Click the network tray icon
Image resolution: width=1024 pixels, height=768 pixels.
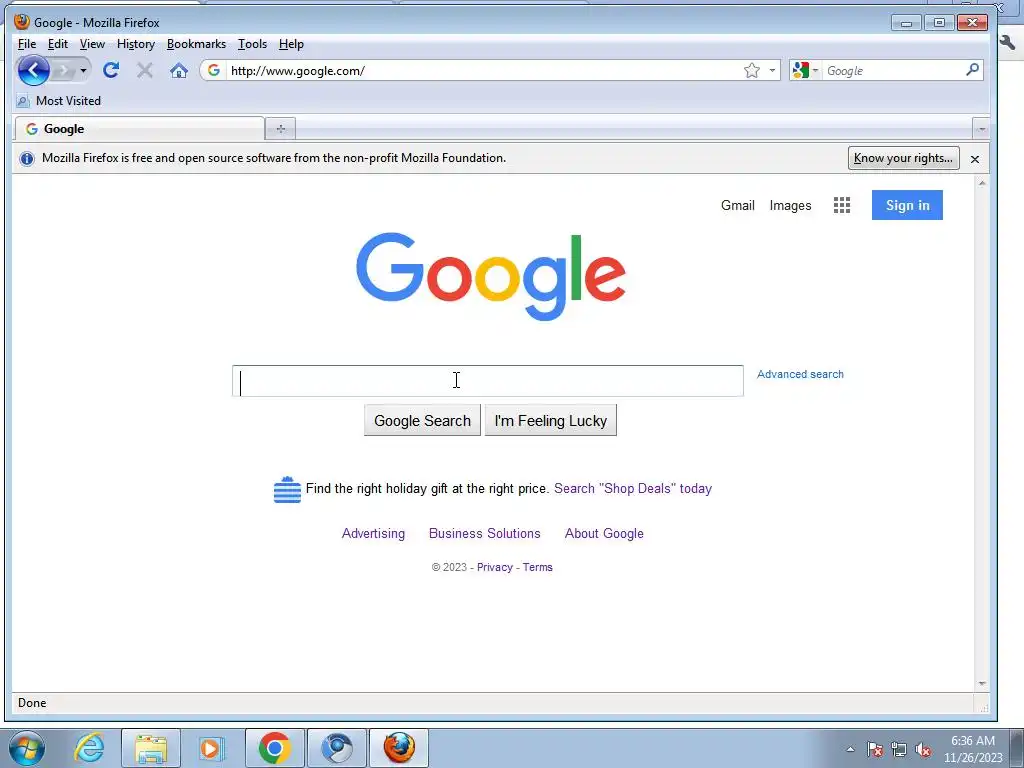click(x=899, y=749)
